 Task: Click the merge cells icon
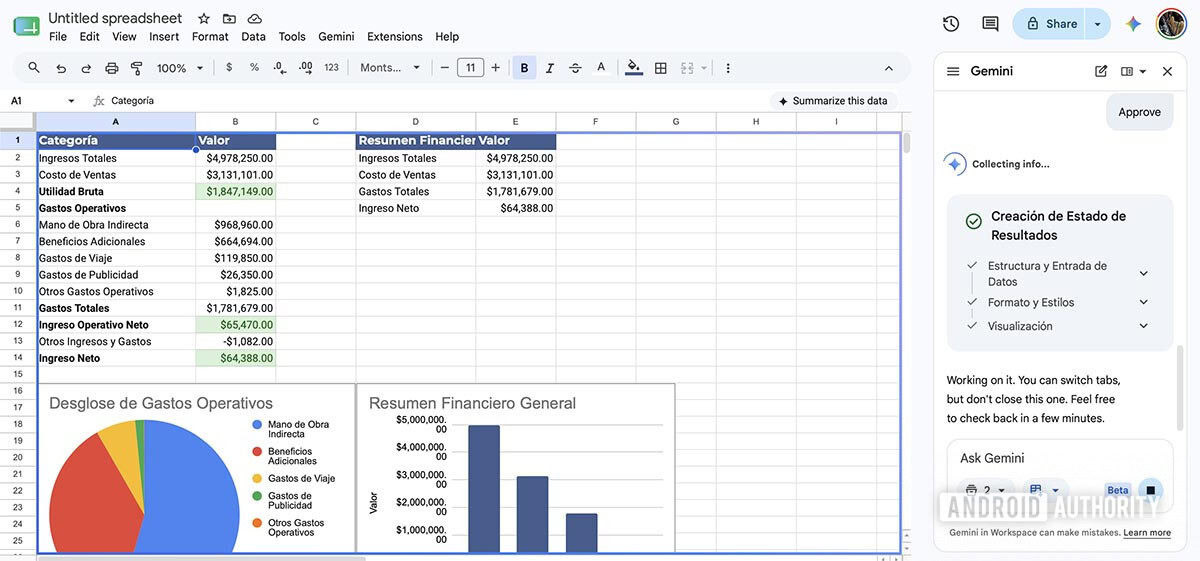coord(687,68)
